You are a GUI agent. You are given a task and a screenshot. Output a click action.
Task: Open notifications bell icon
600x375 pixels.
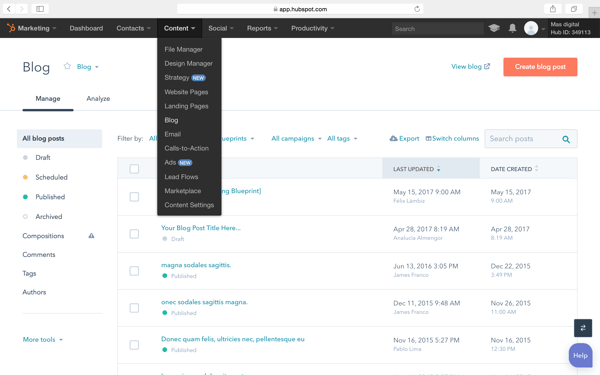click(512, 28)
